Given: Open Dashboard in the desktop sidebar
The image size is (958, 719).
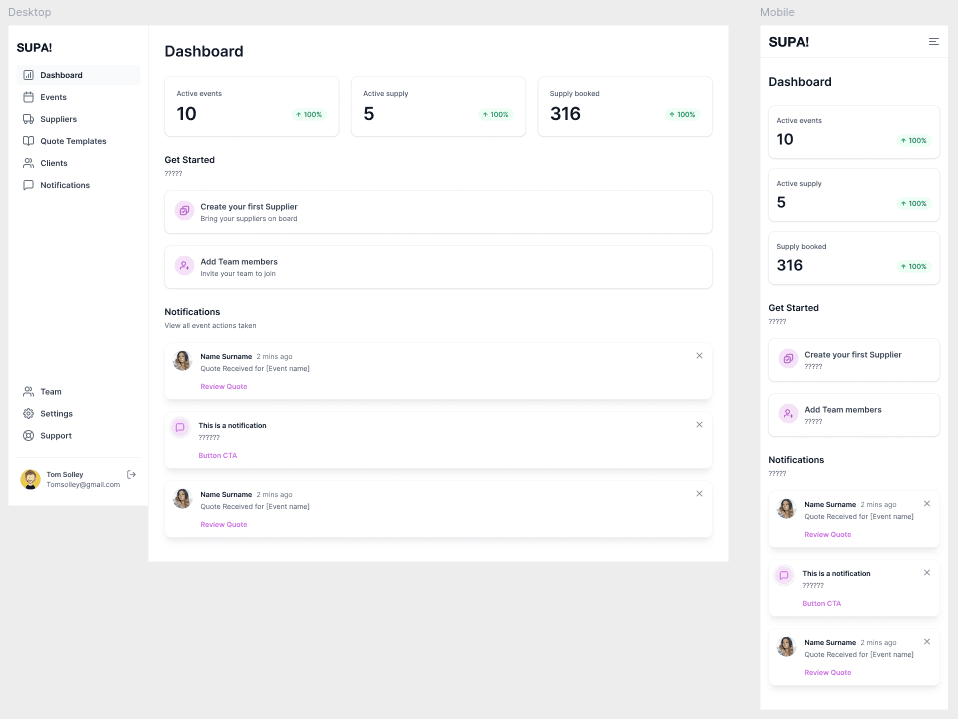Looking at the screenshot, I should pos(78,75).
